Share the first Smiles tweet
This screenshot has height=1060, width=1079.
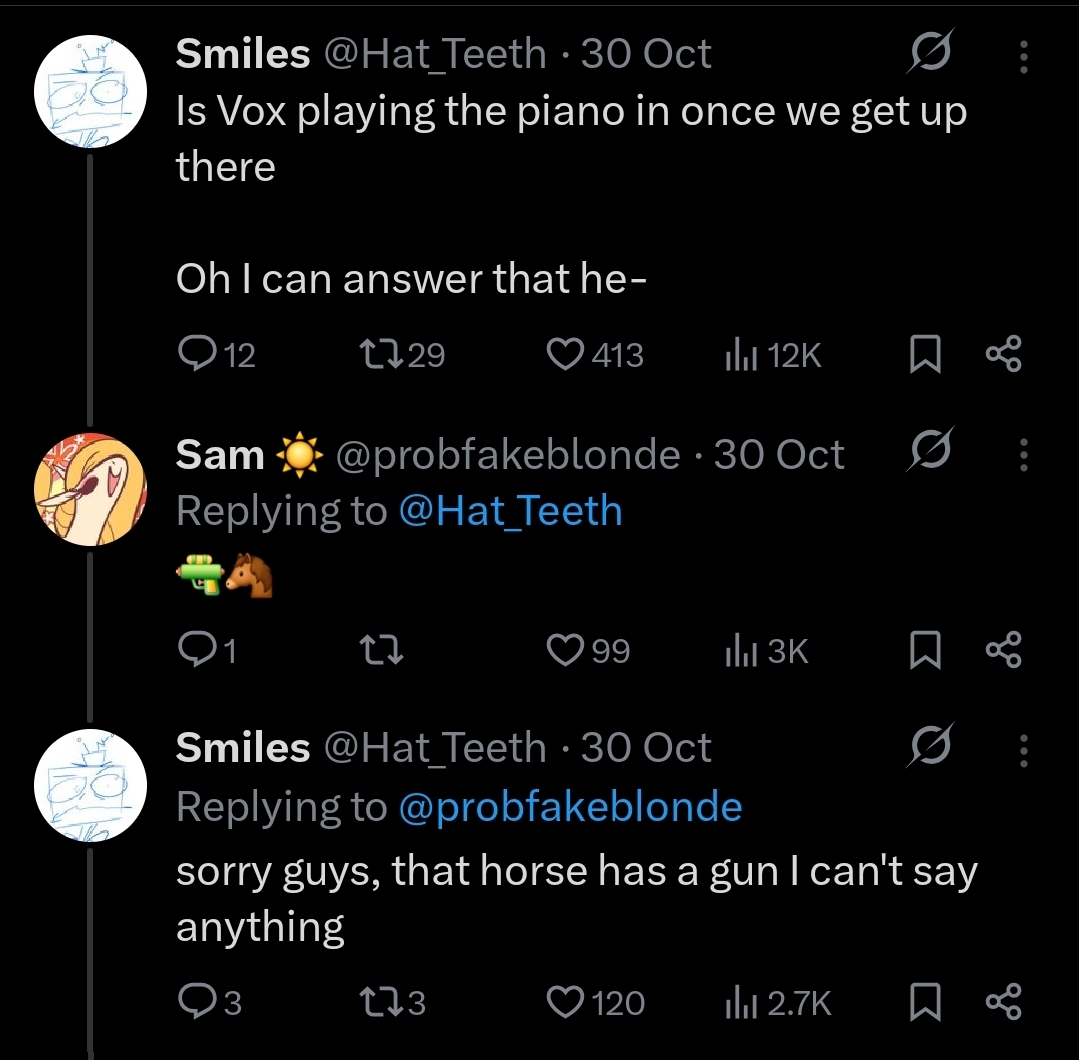[1003, 354]
